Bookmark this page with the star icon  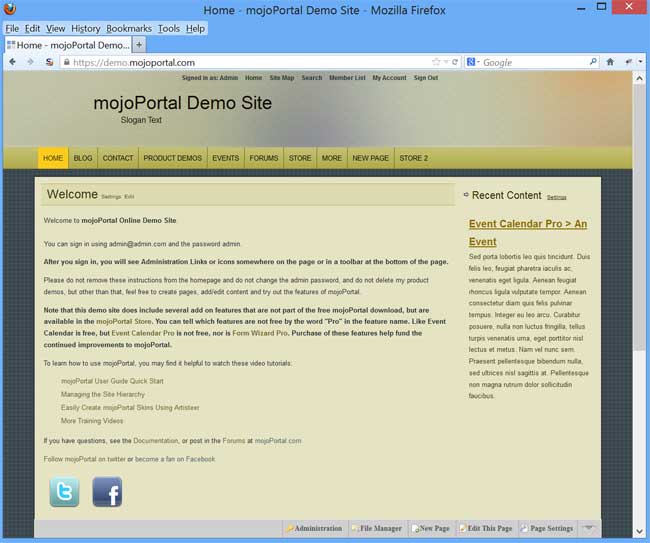click(436, 62)
